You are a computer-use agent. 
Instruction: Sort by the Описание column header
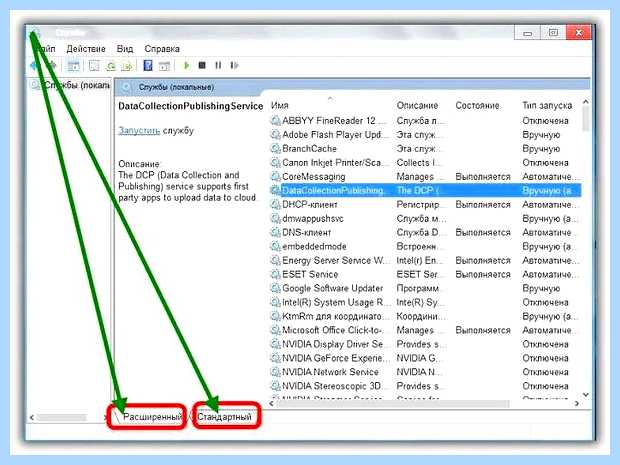[x=417, y=106]
